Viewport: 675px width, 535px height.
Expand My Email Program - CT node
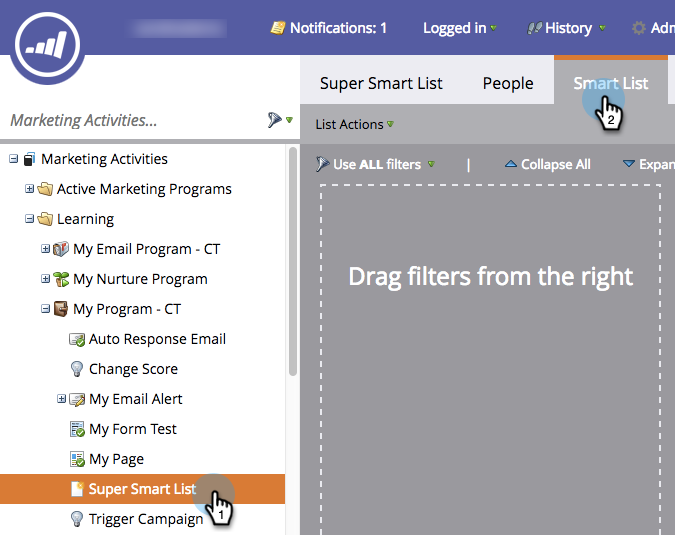(45, 249)
